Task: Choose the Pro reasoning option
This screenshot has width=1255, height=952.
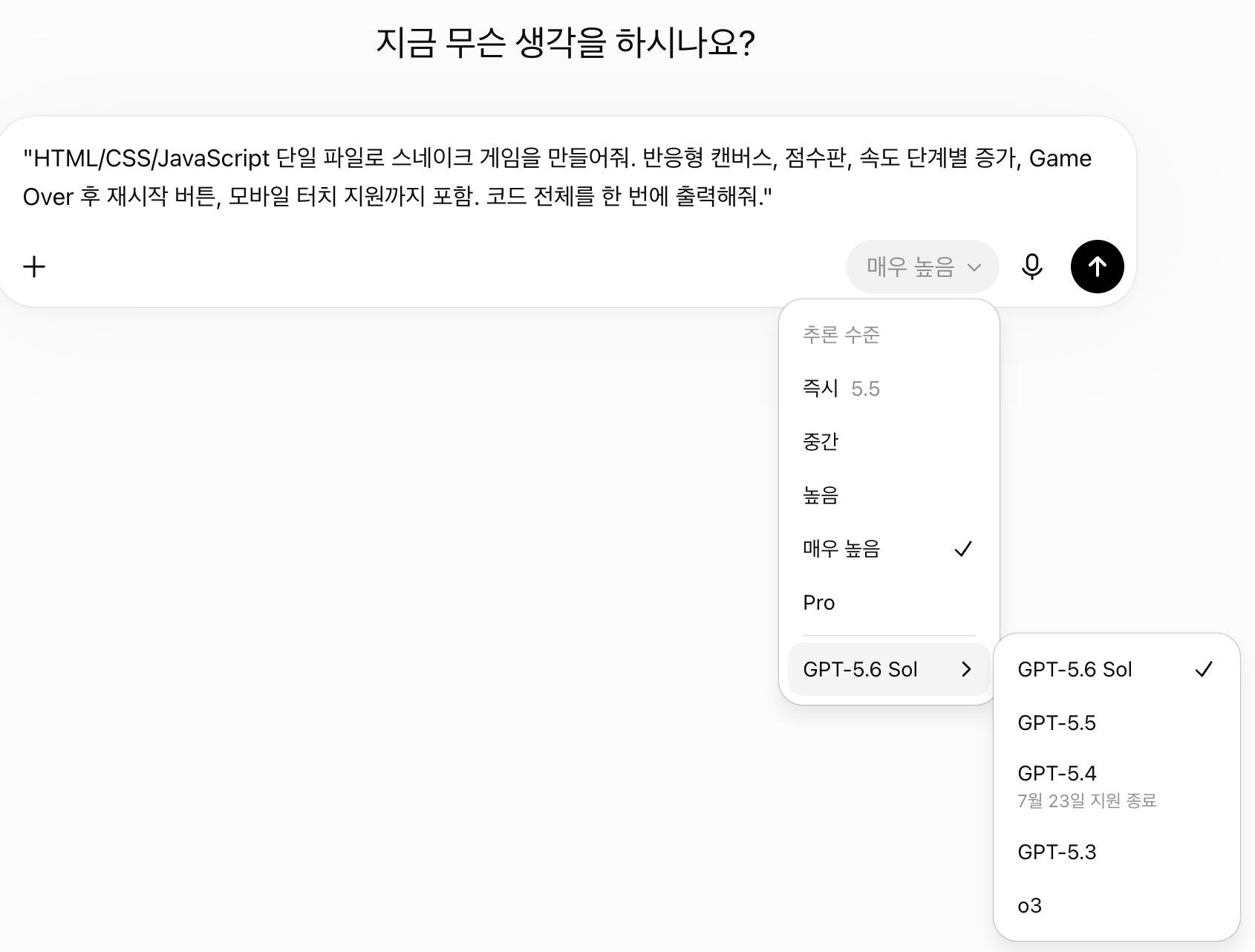Action: (x=888, y=602)
